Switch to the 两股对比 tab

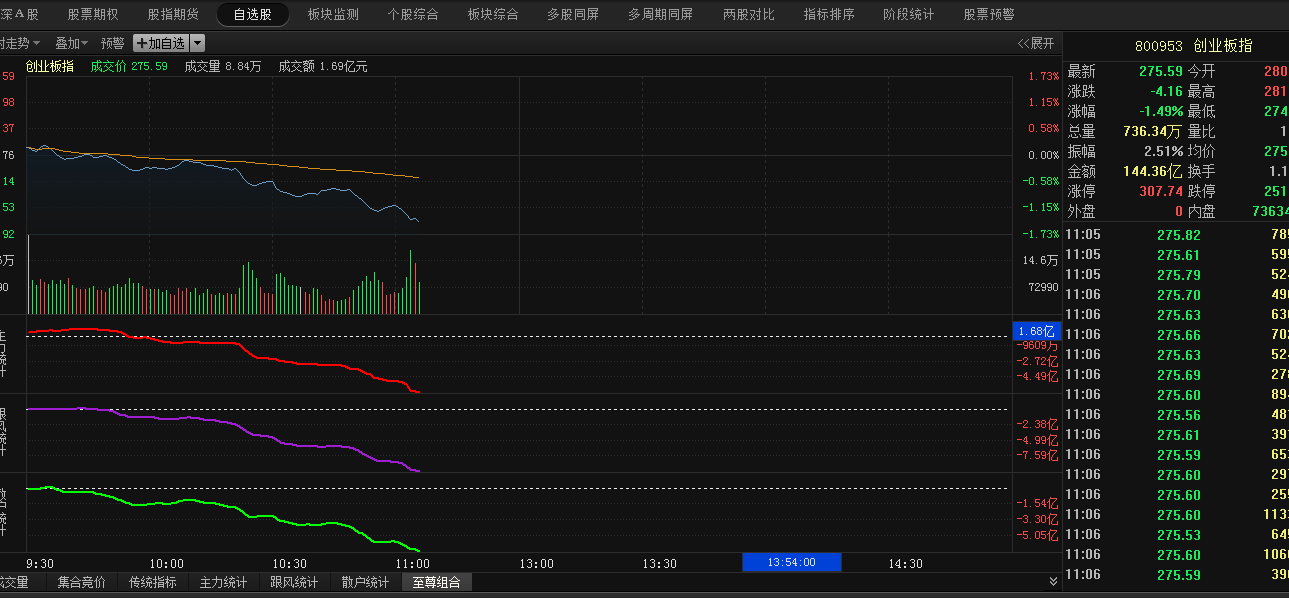pyautogui.click(x=749, y=14)
